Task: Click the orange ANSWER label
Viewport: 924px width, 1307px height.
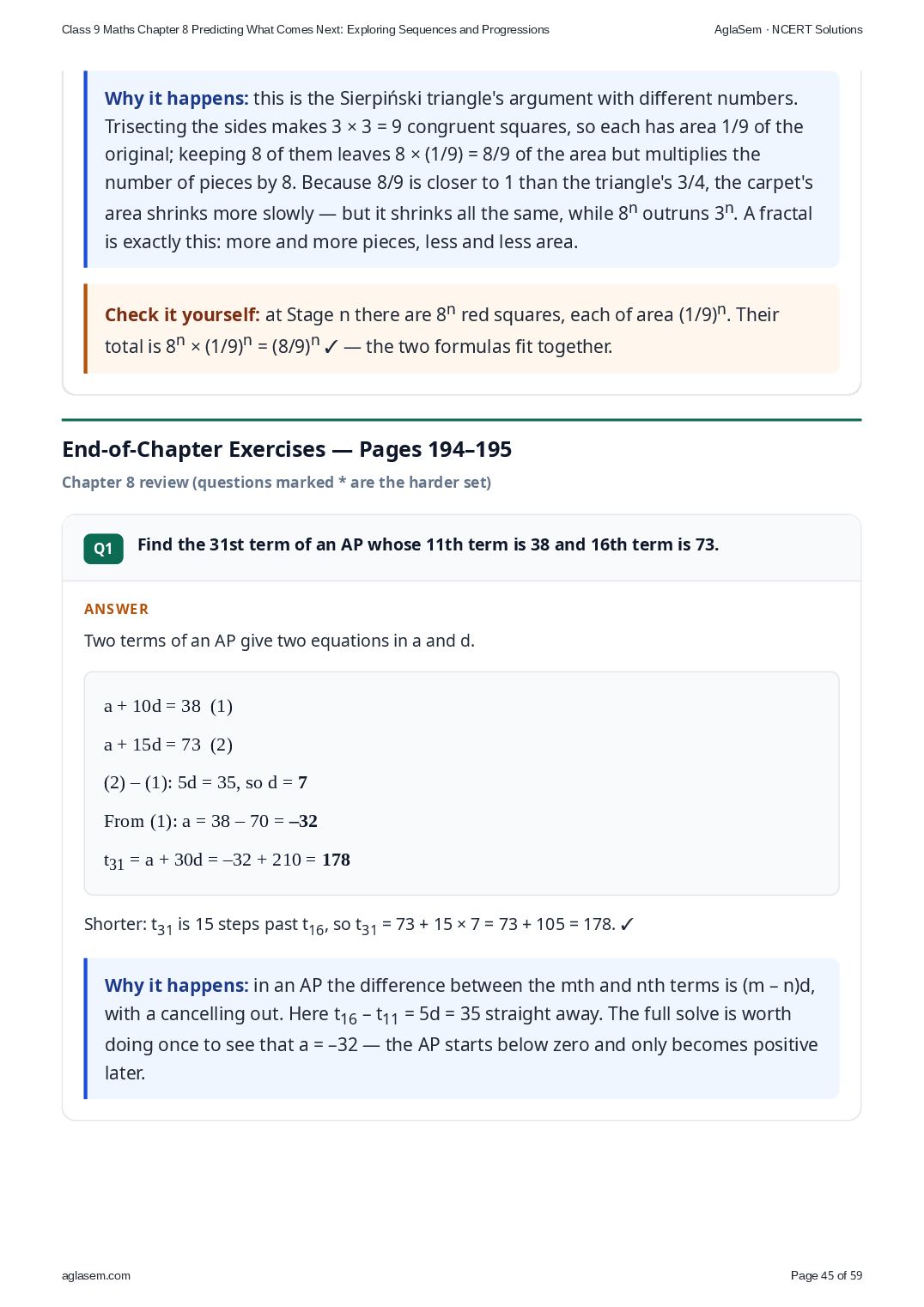Action: click(x=116, y=609)
